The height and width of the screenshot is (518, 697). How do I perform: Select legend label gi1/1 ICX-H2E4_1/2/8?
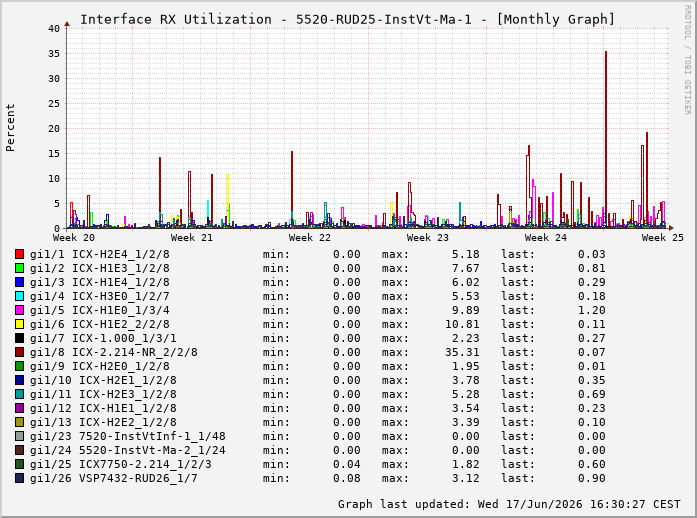click(x=100, y=254)
